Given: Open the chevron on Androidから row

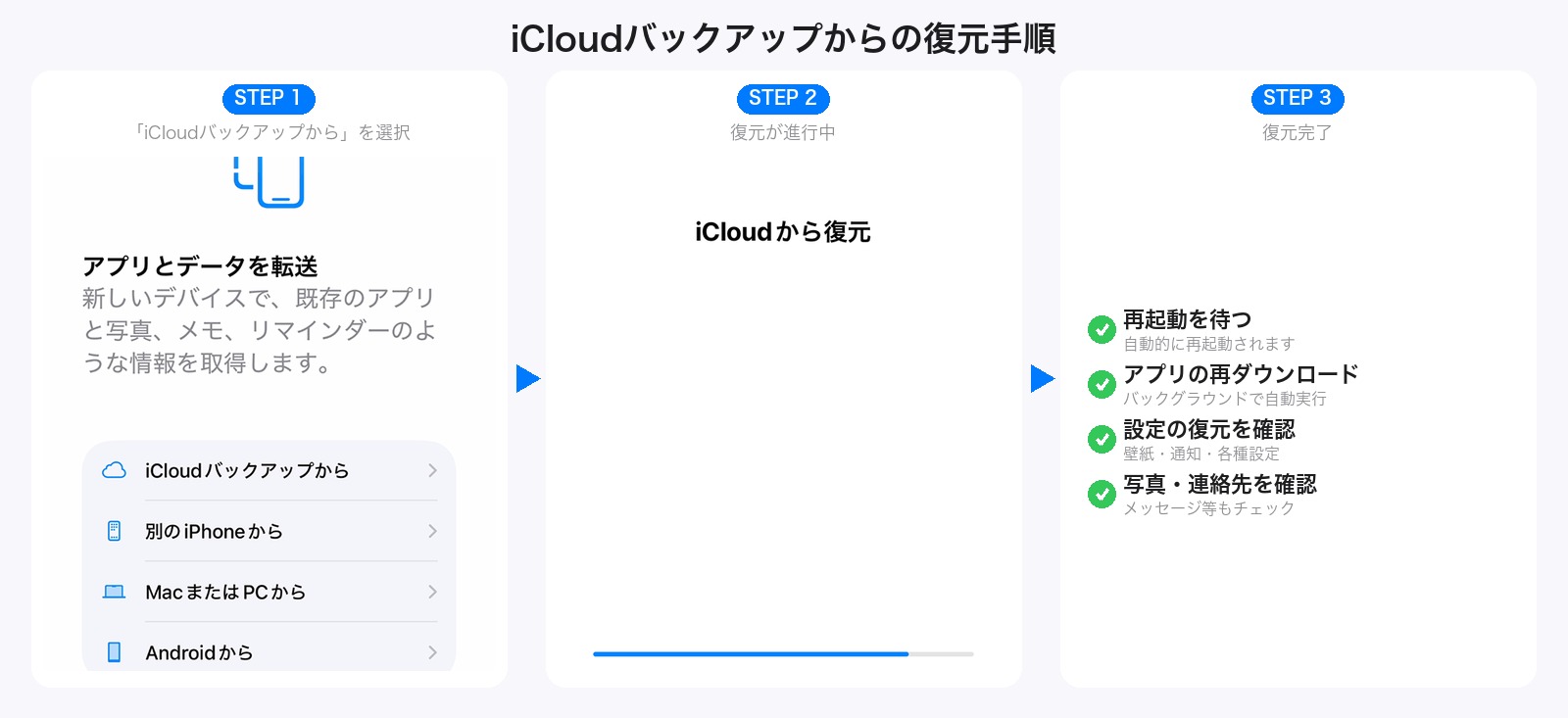Looking at the screenshot, I should [432, 652].
